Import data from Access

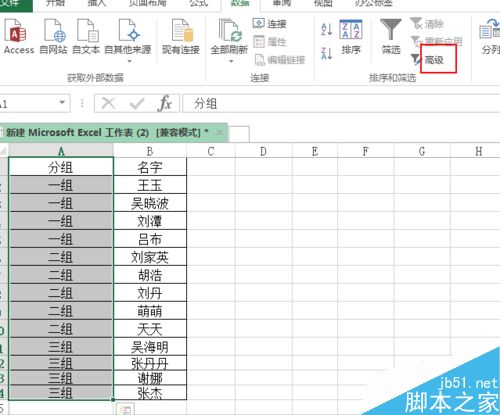pyautogui.click(x=18, y=37)
